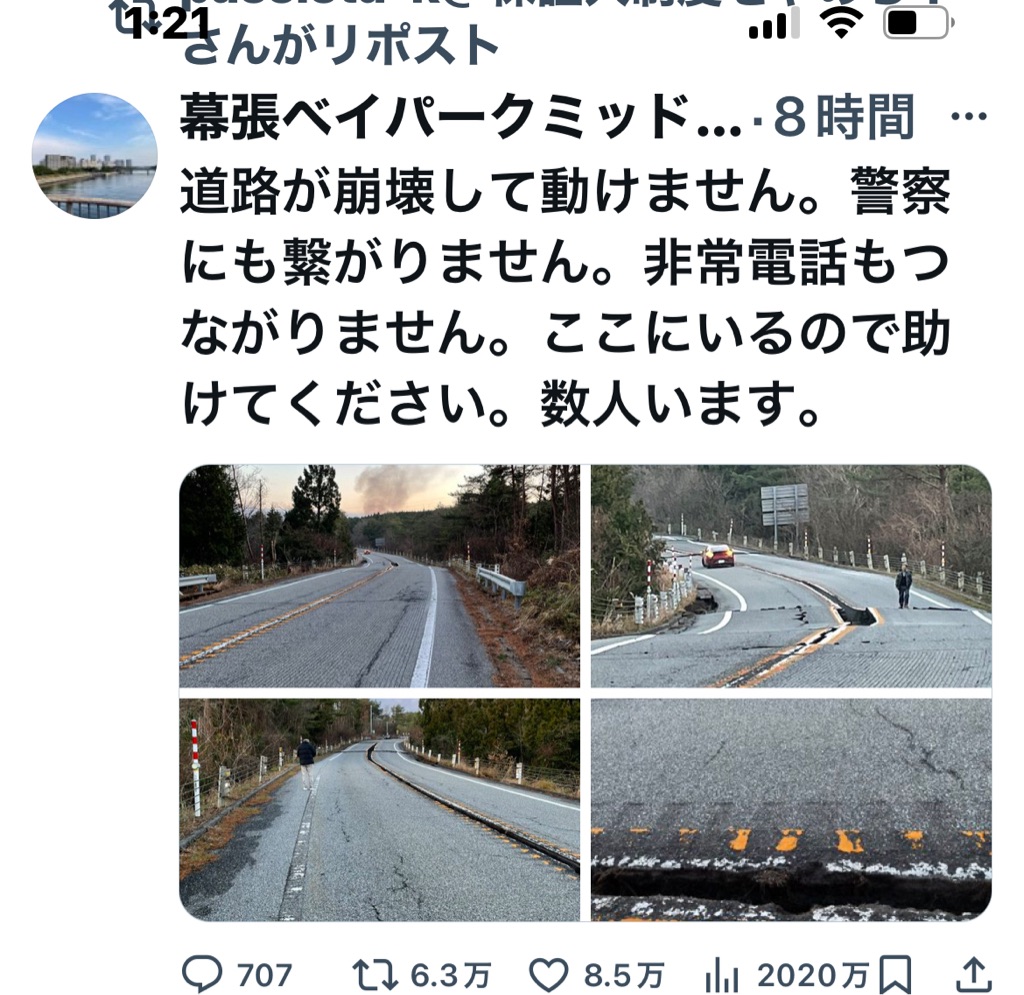Image resolution: width=1024 pixels, height=995 pixels.
Task: Open top-right photo with red car
Action: (x=792, y=575)
